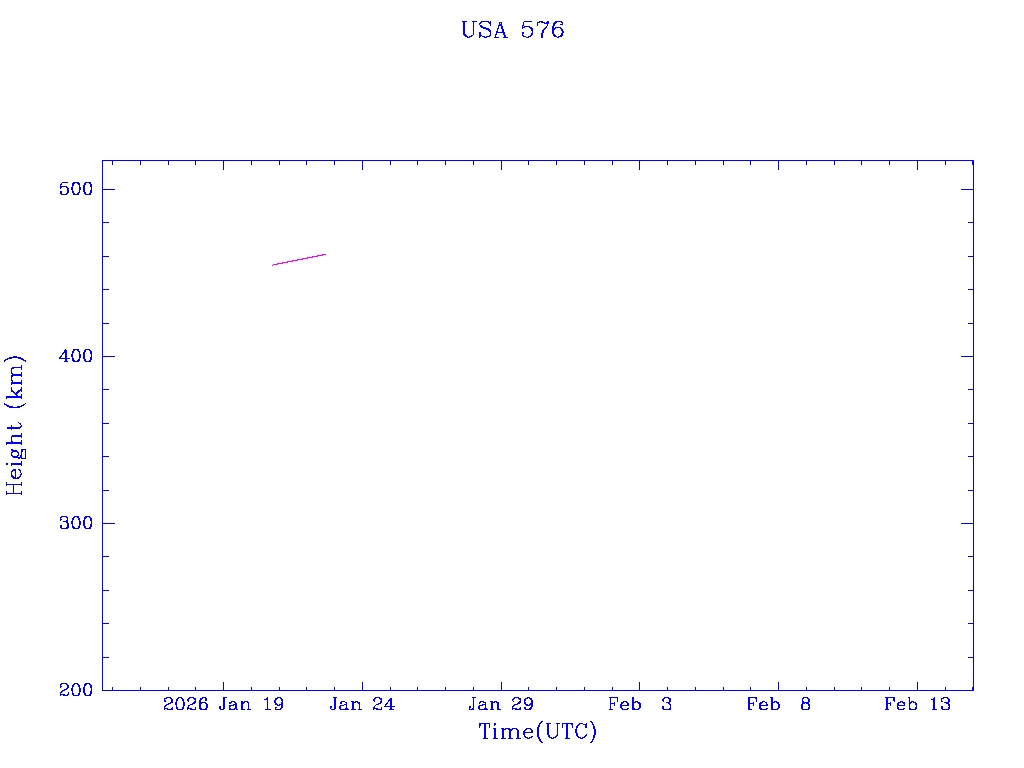Image resolution: width=1024 pixels, height=768 pixels.
Task: Click the bottom-right corner of the plot frame
Action: [x=973, y=690]
